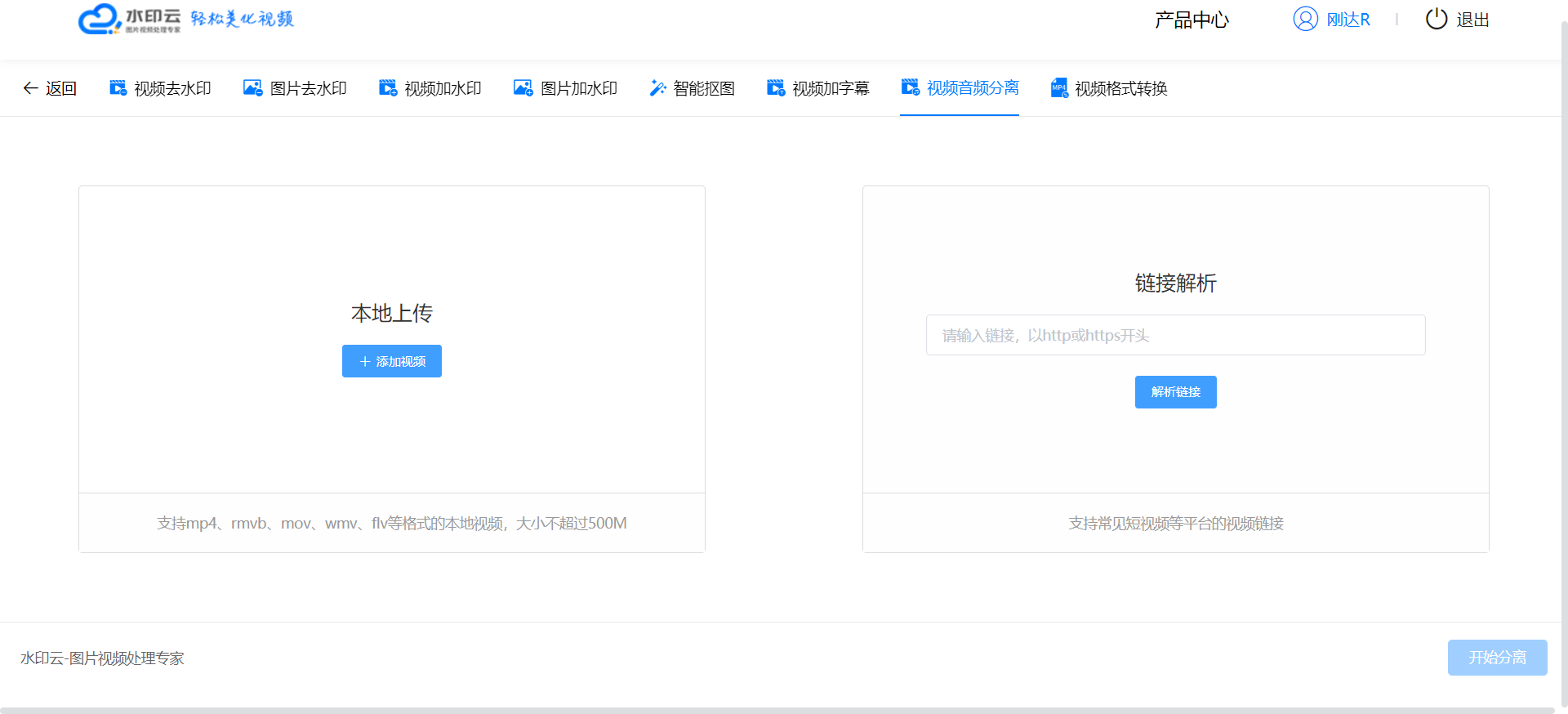Click the 开始分离 button
The width and height of the screenshot is (1568, 714).
click(1498, 658)
